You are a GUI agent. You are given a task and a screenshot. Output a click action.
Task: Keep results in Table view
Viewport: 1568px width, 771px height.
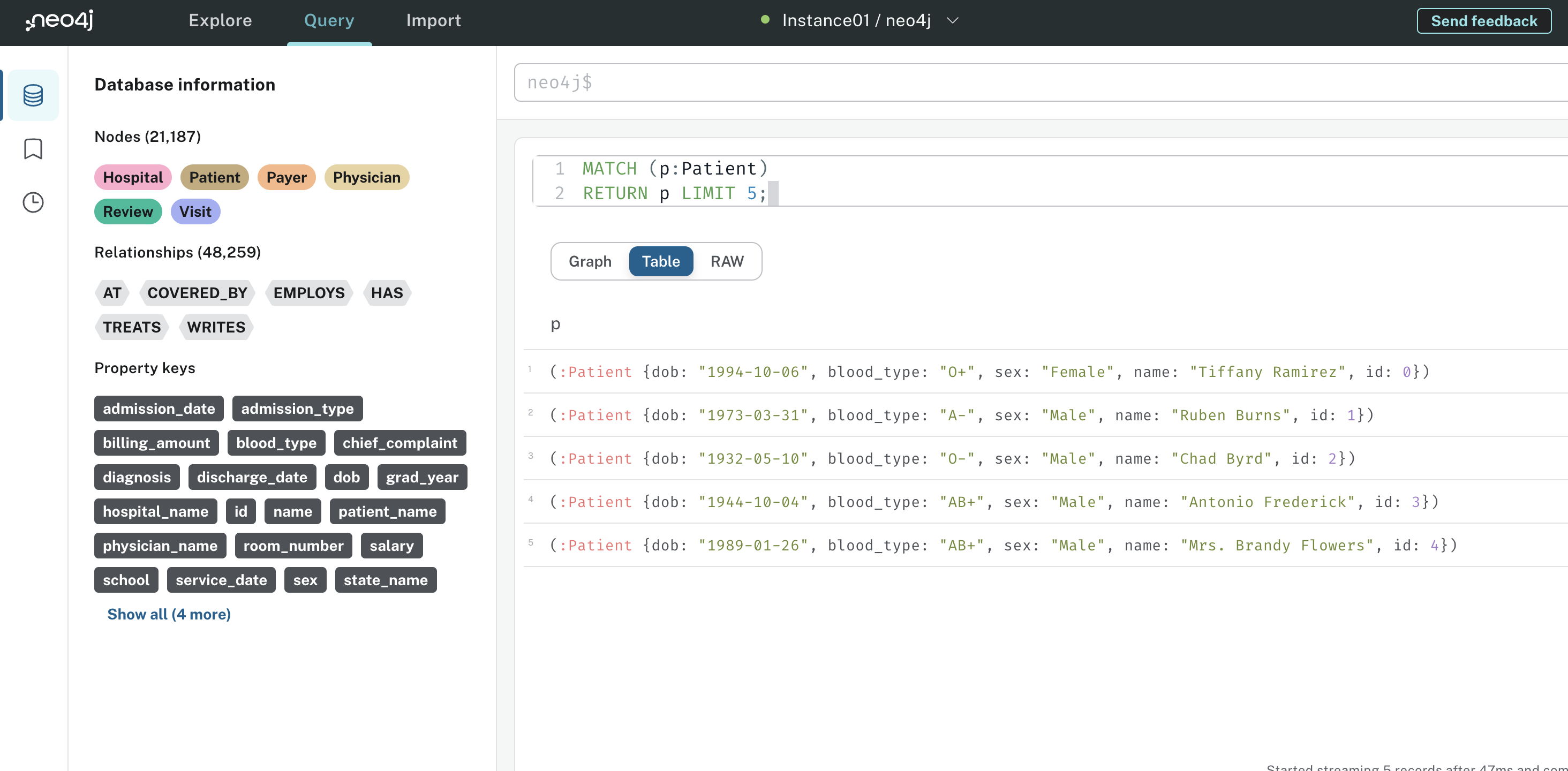[x=661, y=261]
